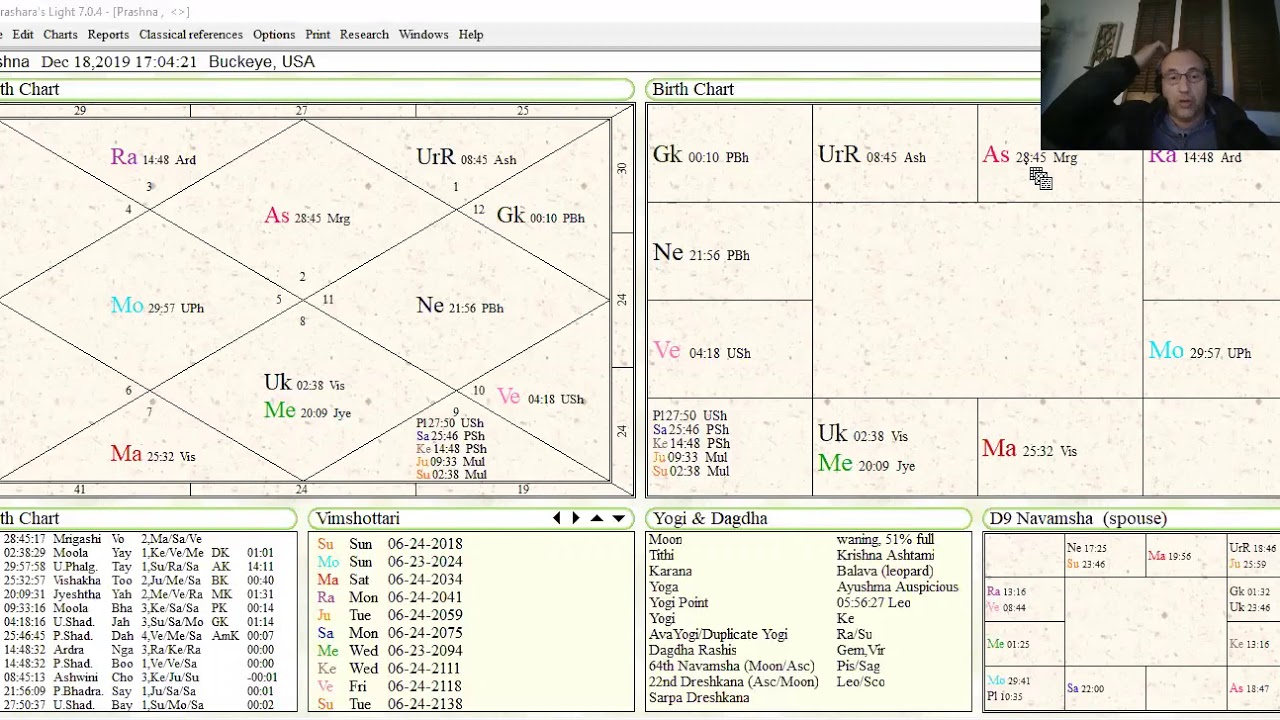Screen dimensions: 1280x720
Task: Select the Ashwini row in the bottom-left table
Action: [x=140, y=677]
